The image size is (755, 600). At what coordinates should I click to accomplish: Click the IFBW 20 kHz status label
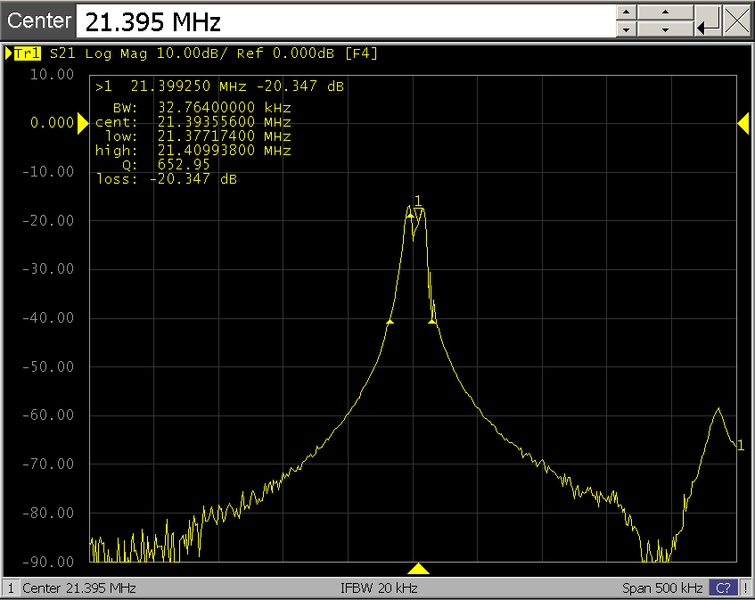377,587
